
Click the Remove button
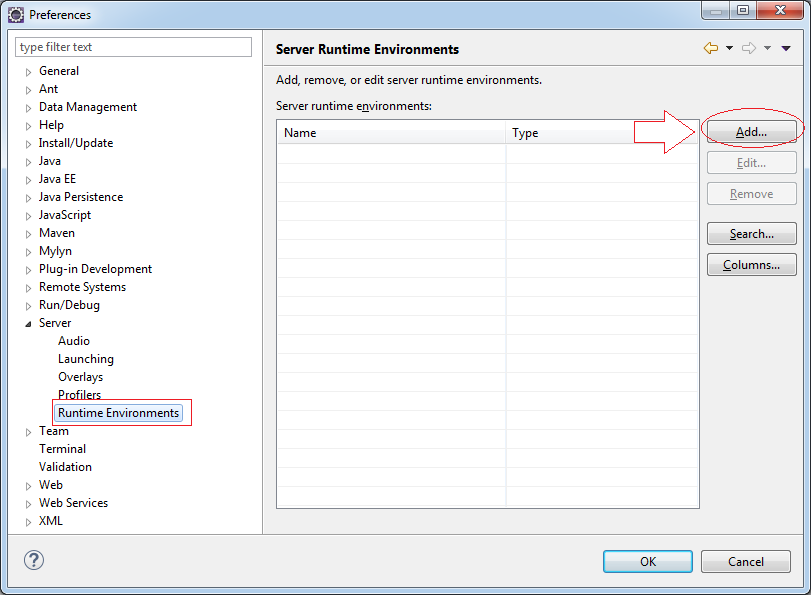tap(752, 194)
